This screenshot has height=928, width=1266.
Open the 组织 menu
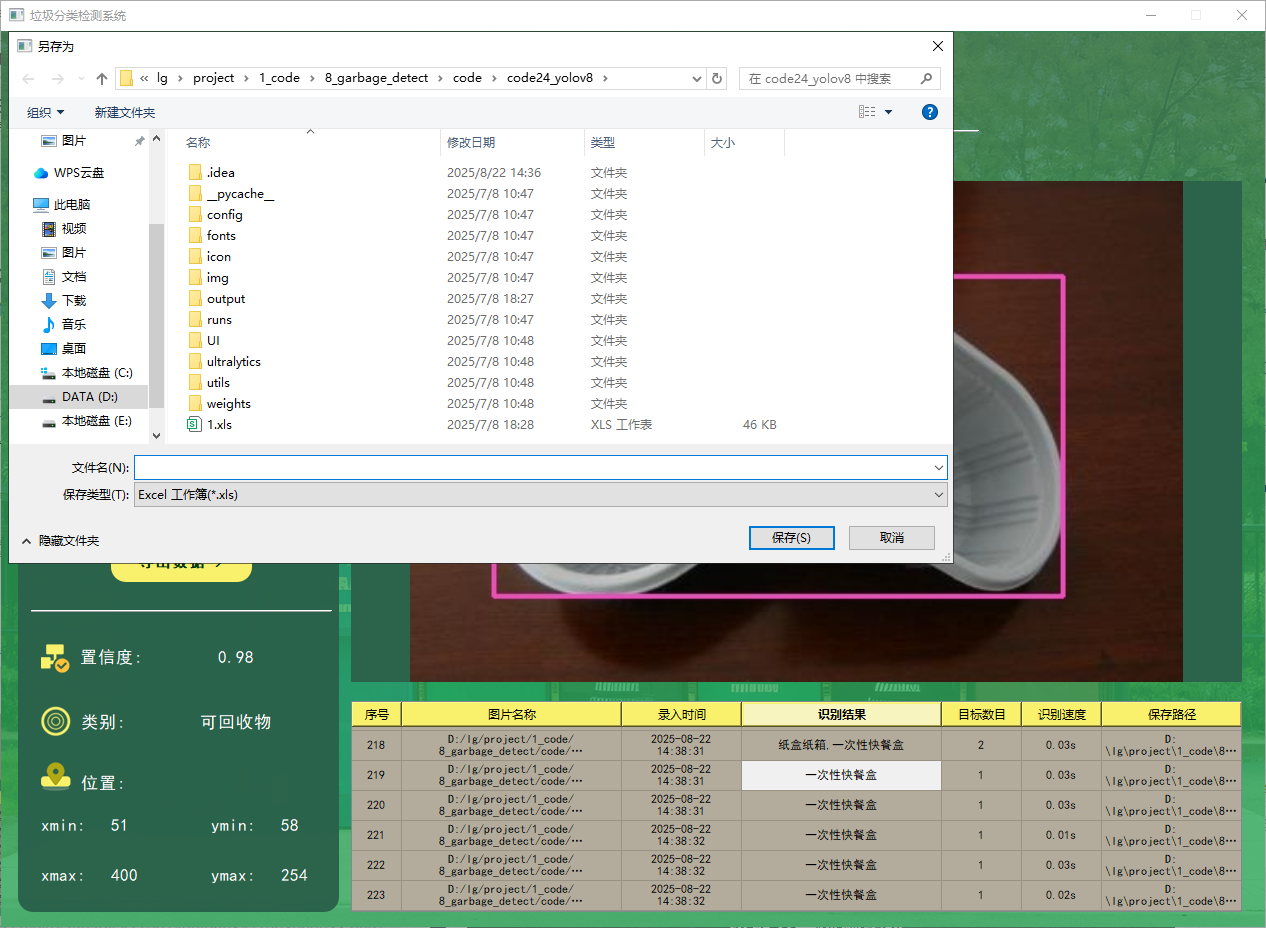coord(45,113)
